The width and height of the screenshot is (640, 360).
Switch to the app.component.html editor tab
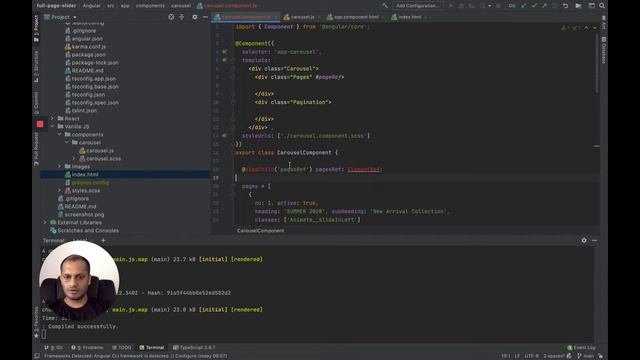pyautogui.click(x=355, y=17)
